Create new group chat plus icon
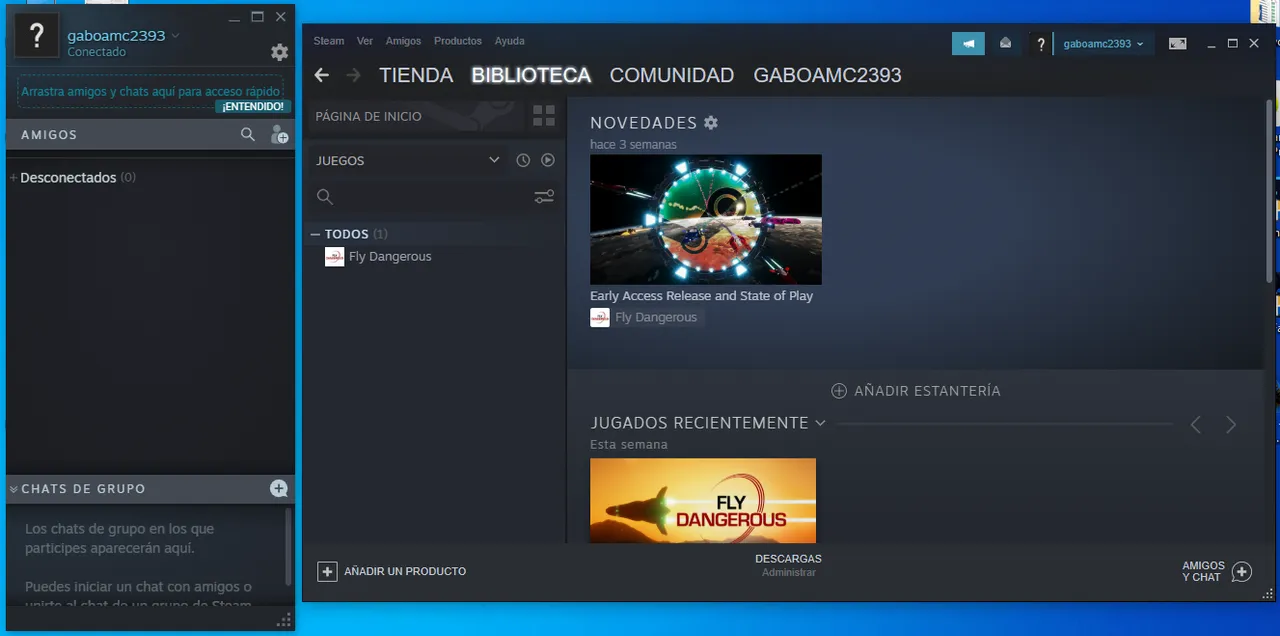1280x636 pixels. tap(279, 488)
